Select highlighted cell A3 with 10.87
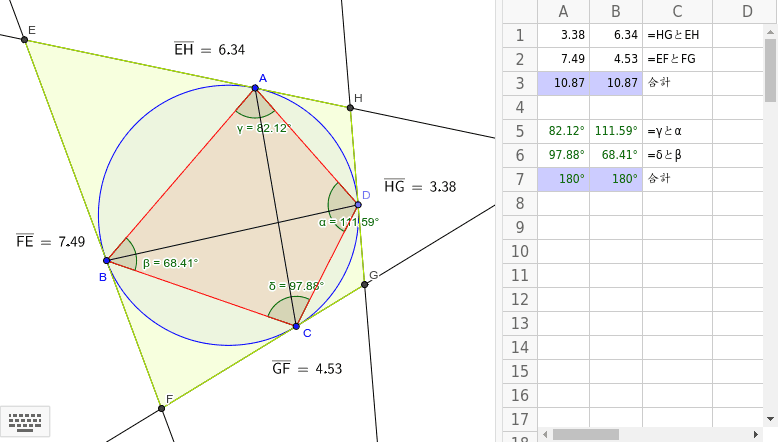 (564, 83)
